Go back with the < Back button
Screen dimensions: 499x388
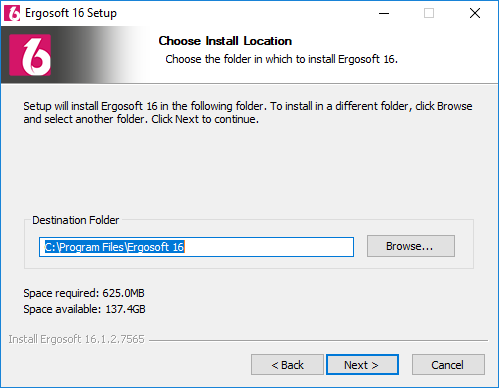coord(287,364)
